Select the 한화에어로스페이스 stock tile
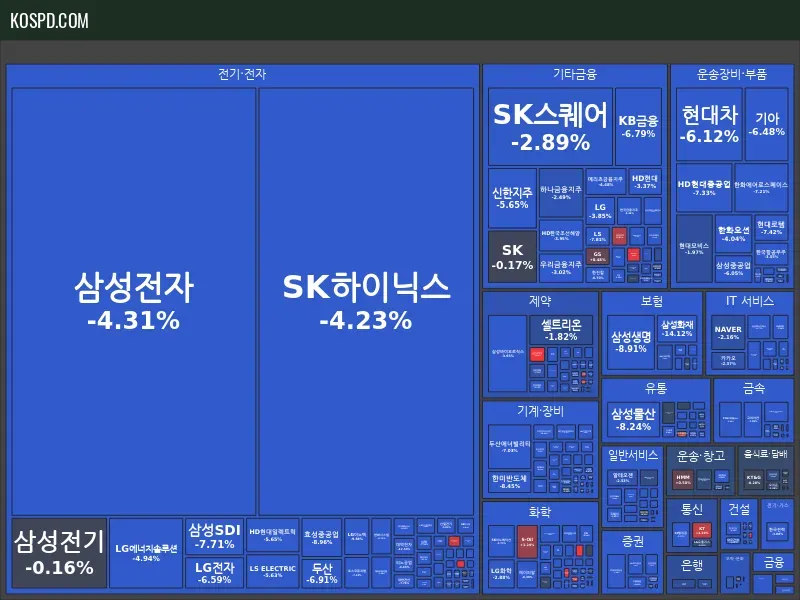Image resolution: width=800 pixels, height=600 pixels. [761, 188]
